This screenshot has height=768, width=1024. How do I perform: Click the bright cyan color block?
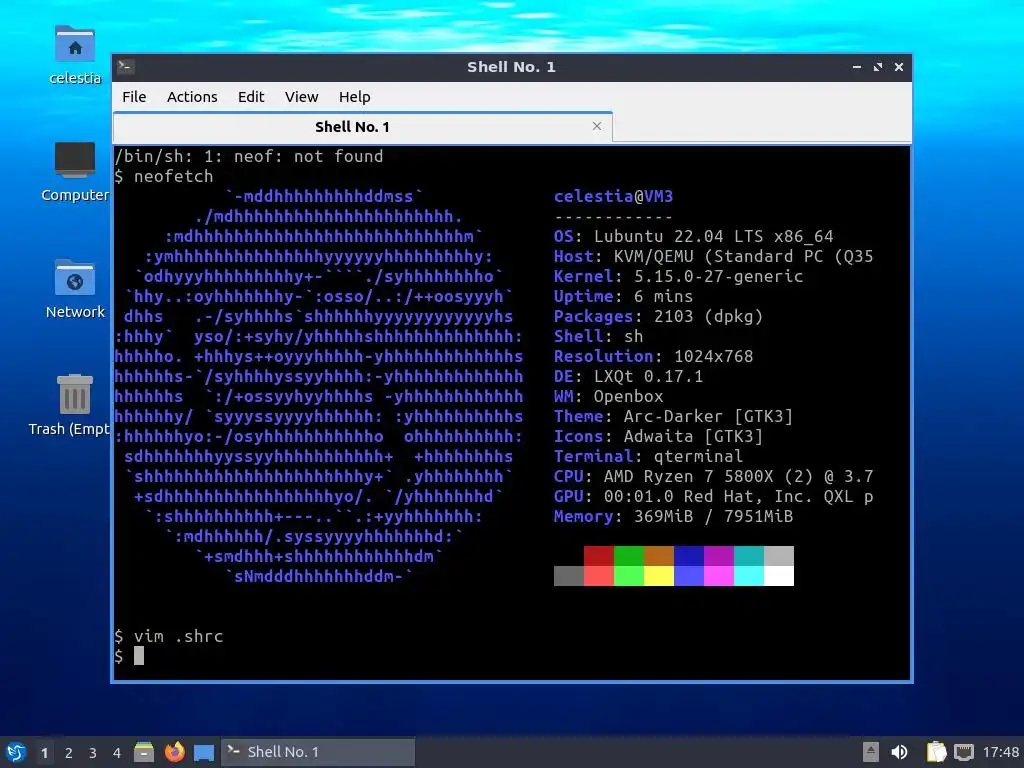749,576
